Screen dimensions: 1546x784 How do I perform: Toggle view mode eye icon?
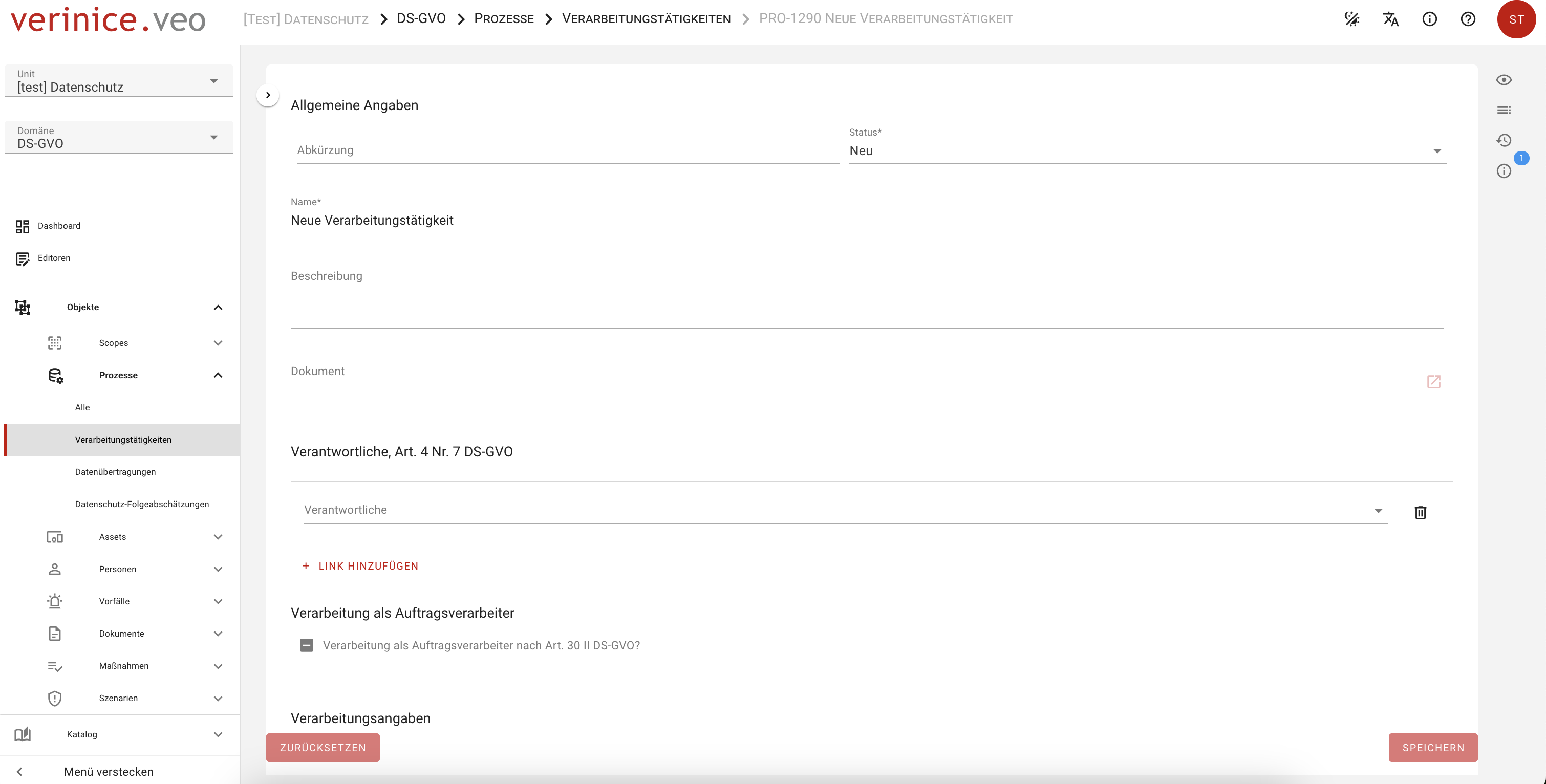tap(1504, 80)
